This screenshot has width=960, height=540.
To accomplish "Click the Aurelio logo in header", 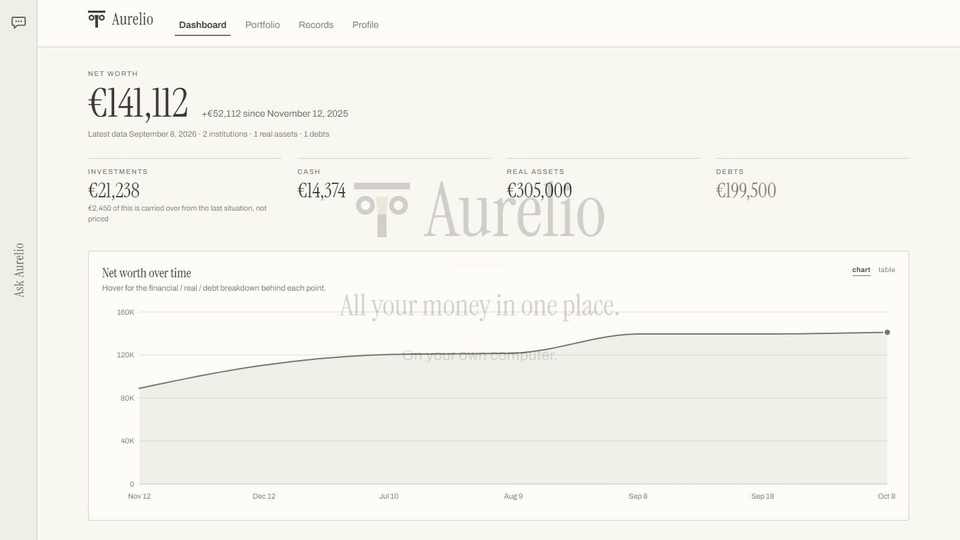I will coord(121,20).
